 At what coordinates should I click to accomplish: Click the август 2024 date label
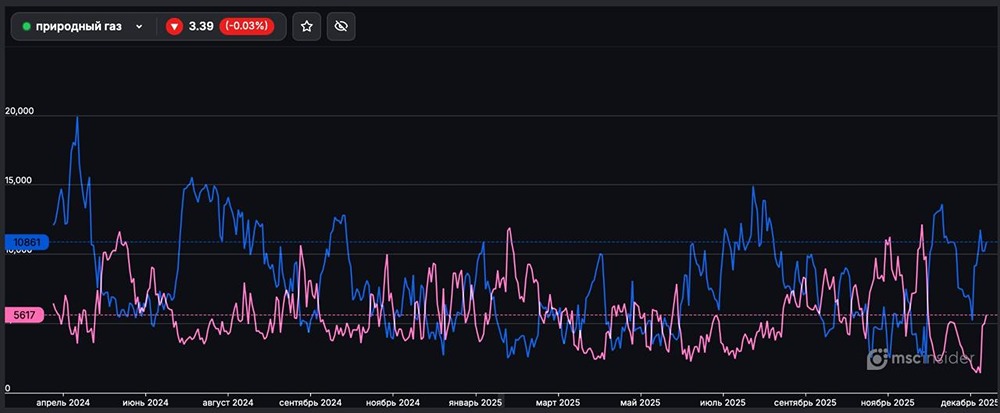pos(228,402)
